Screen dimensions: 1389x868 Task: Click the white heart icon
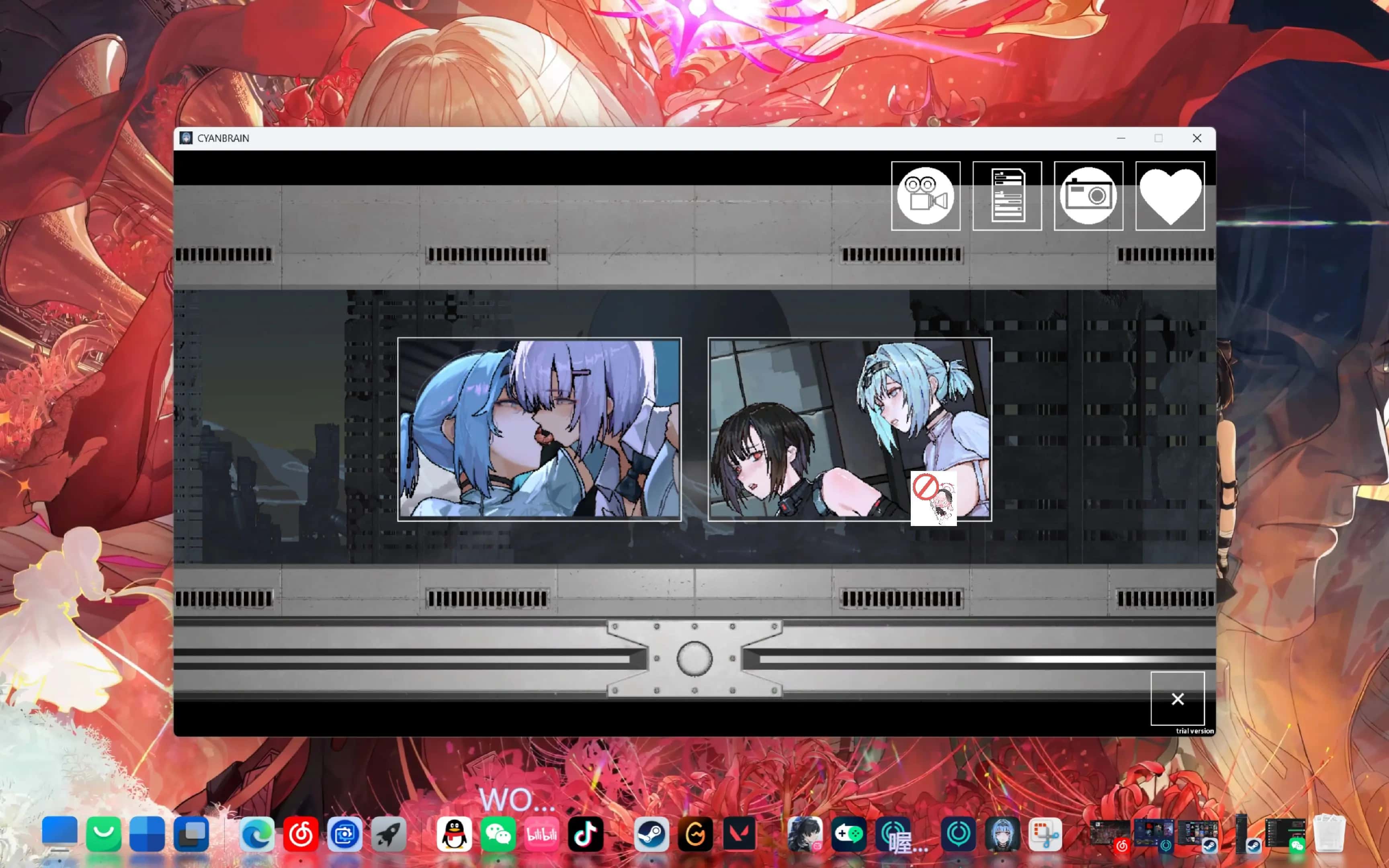(x=1170, y=196)
